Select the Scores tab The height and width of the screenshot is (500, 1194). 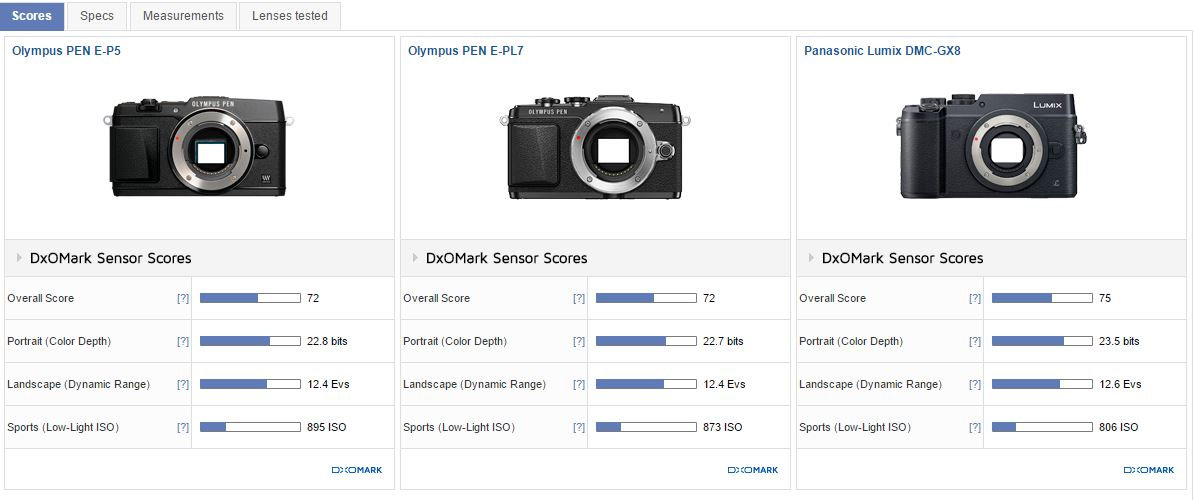32,16
